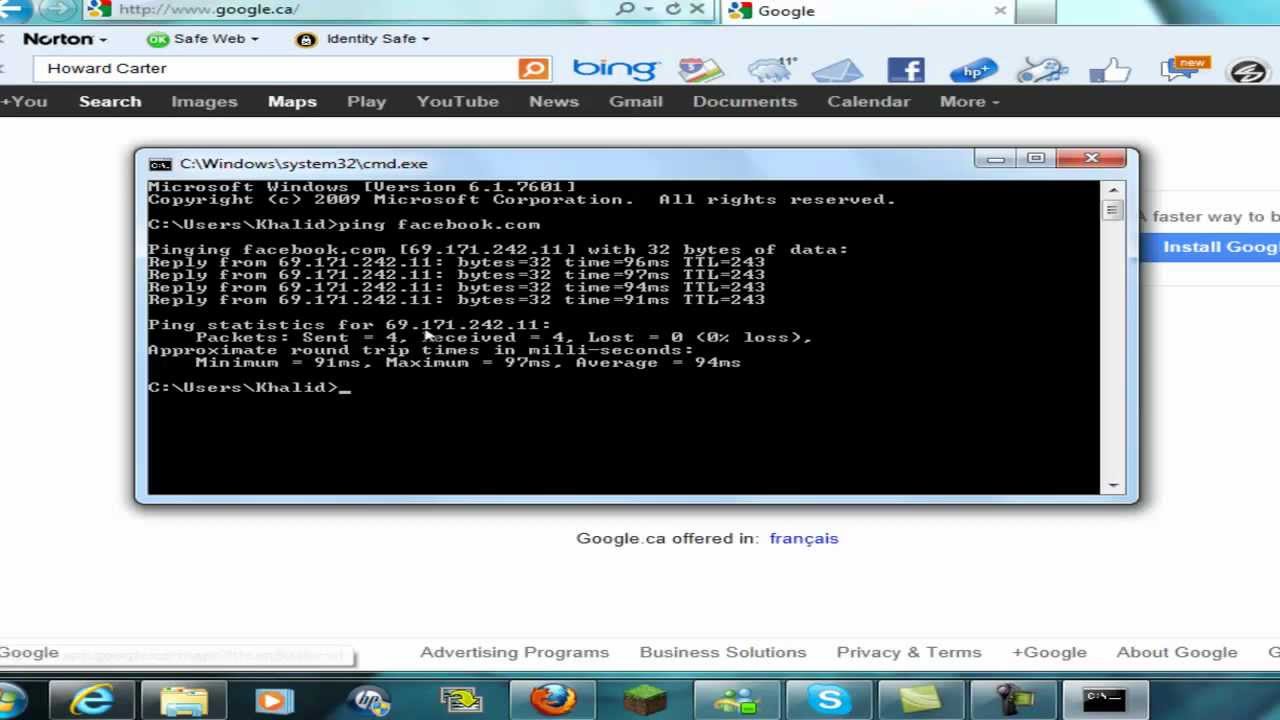
Task: Click the ping facebook.com command line
Action: (x=344, y=224)
